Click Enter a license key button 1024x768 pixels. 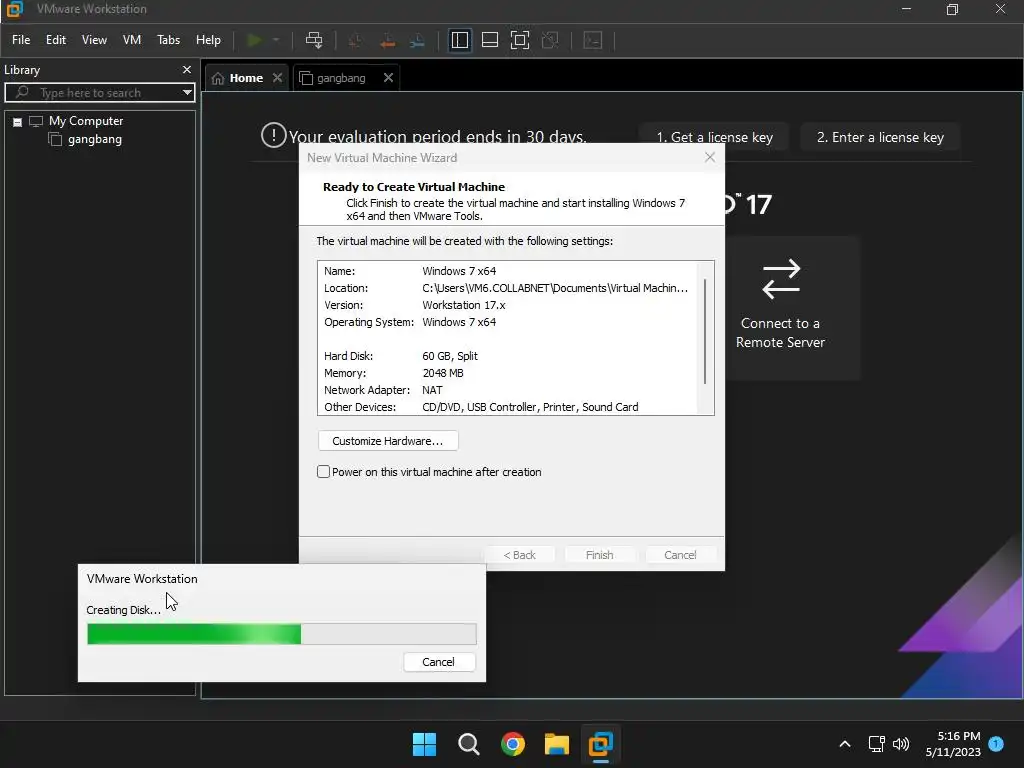pyautogui.click(x=880, y=137)
